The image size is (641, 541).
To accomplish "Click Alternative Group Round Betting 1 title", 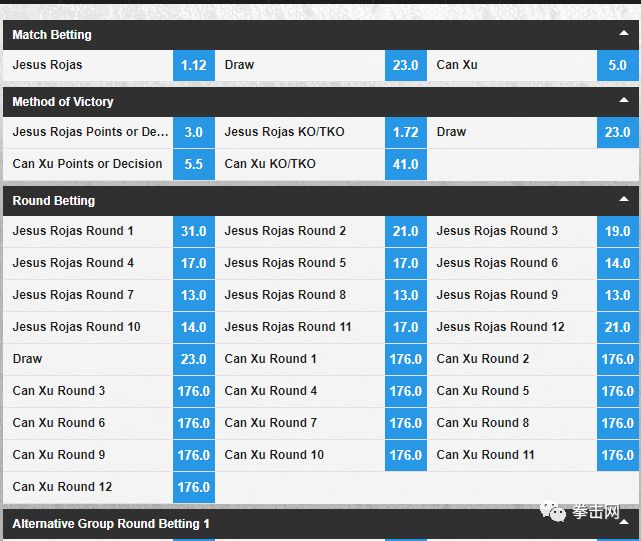I will coord(111,524).
